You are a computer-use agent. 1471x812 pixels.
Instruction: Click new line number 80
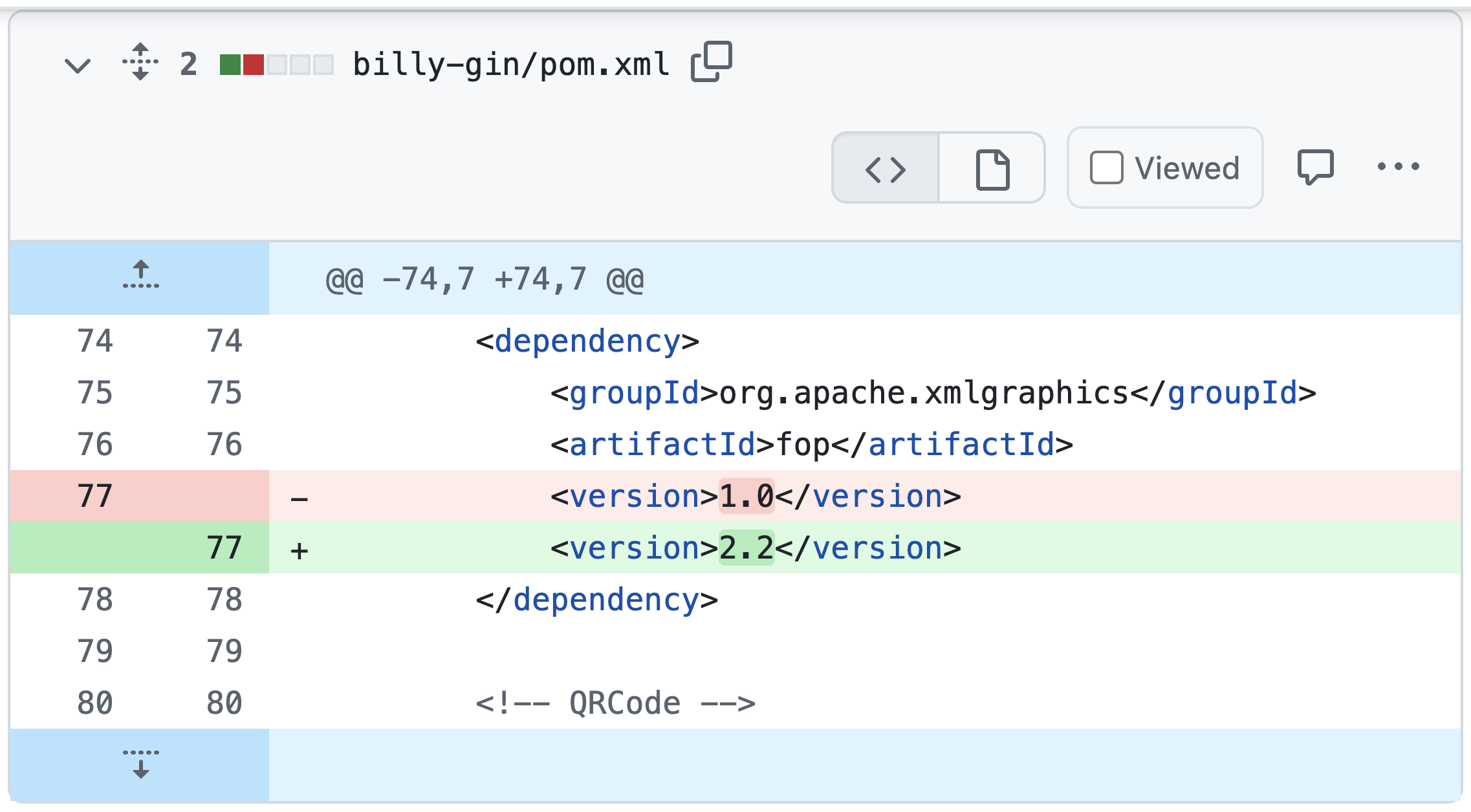point(224,703)
